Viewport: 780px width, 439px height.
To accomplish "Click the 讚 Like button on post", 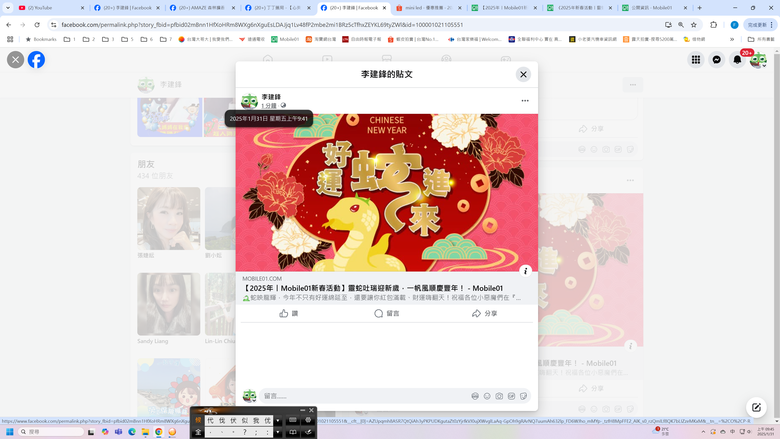I will pyautogui.click(x=289, y=313).
